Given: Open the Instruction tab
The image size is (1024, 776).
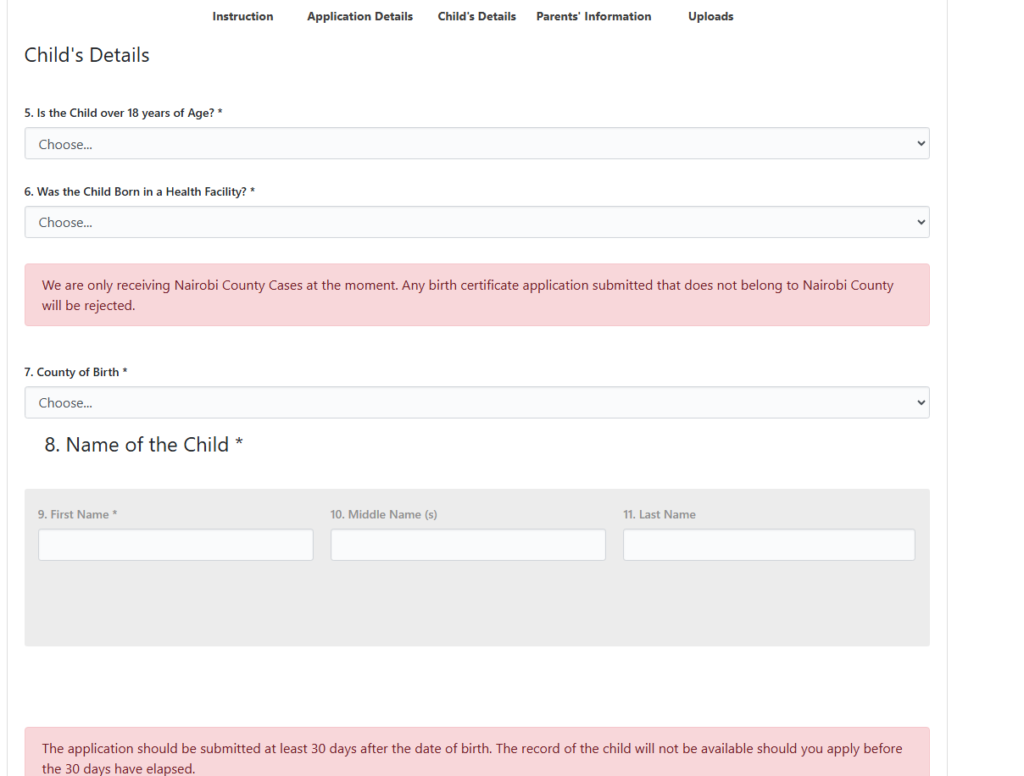Looking at the screenshot, I should [x=242, y=17].
